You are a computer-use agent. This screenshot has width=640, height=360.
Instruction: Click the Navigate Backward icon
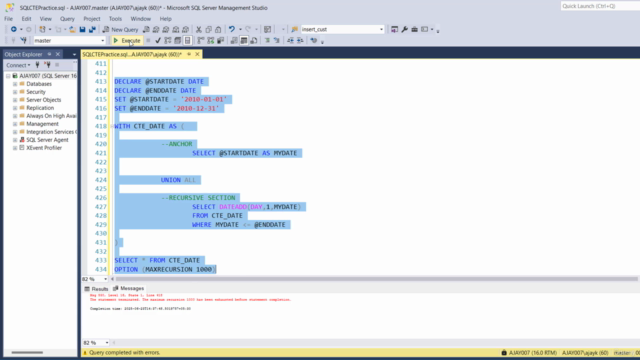[x=13, y=29]
